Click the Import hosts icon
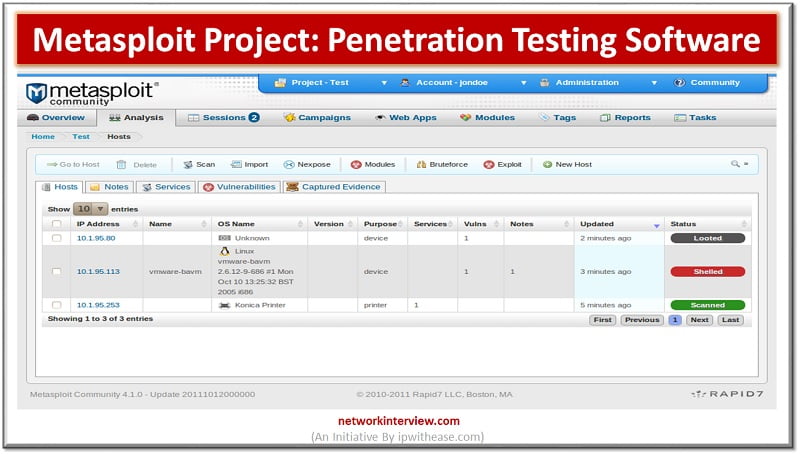The height and width of the screenshot is (455, 800). tap(235, 164)
